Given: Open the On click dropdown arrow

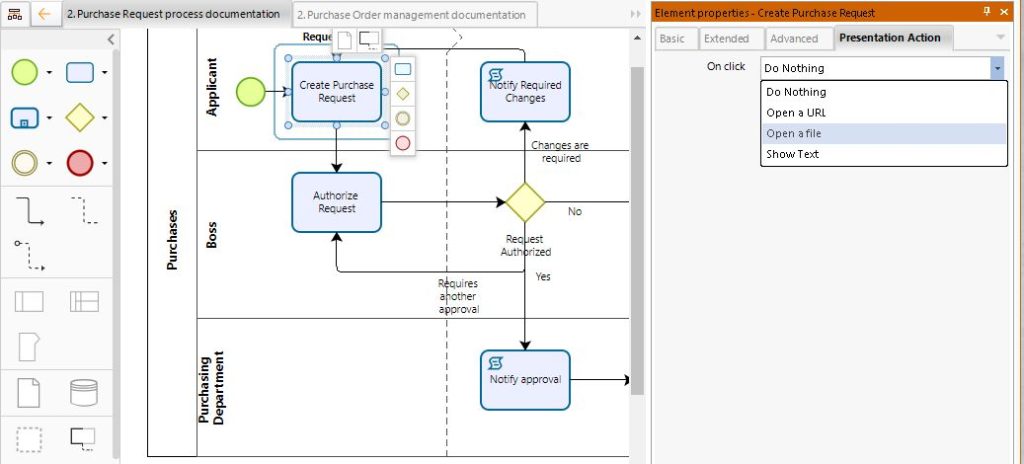Looking at the screenshot, I should (x=996, y=68).
